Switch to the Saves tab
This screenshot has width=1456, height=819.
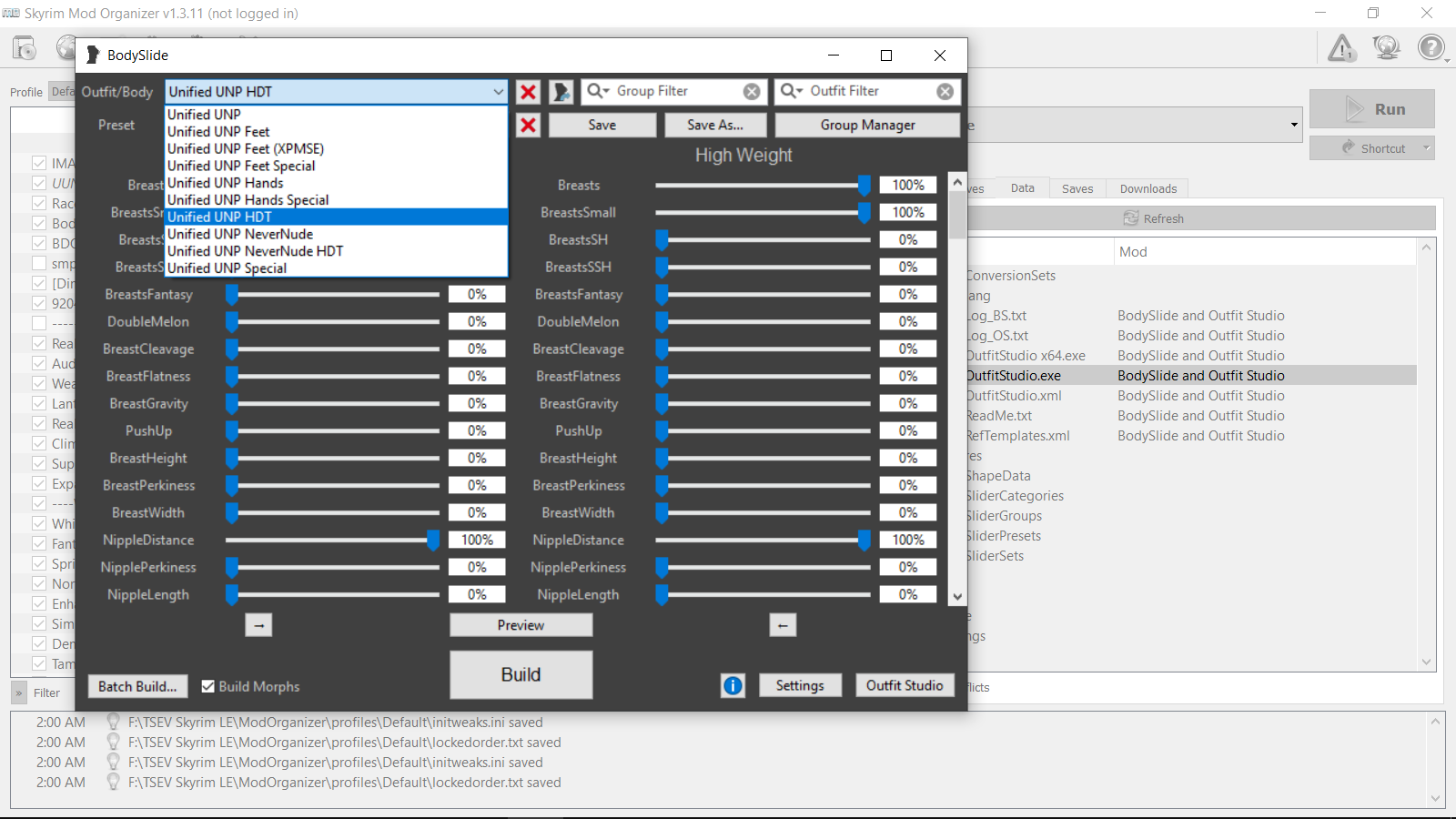click(1077, 188)
